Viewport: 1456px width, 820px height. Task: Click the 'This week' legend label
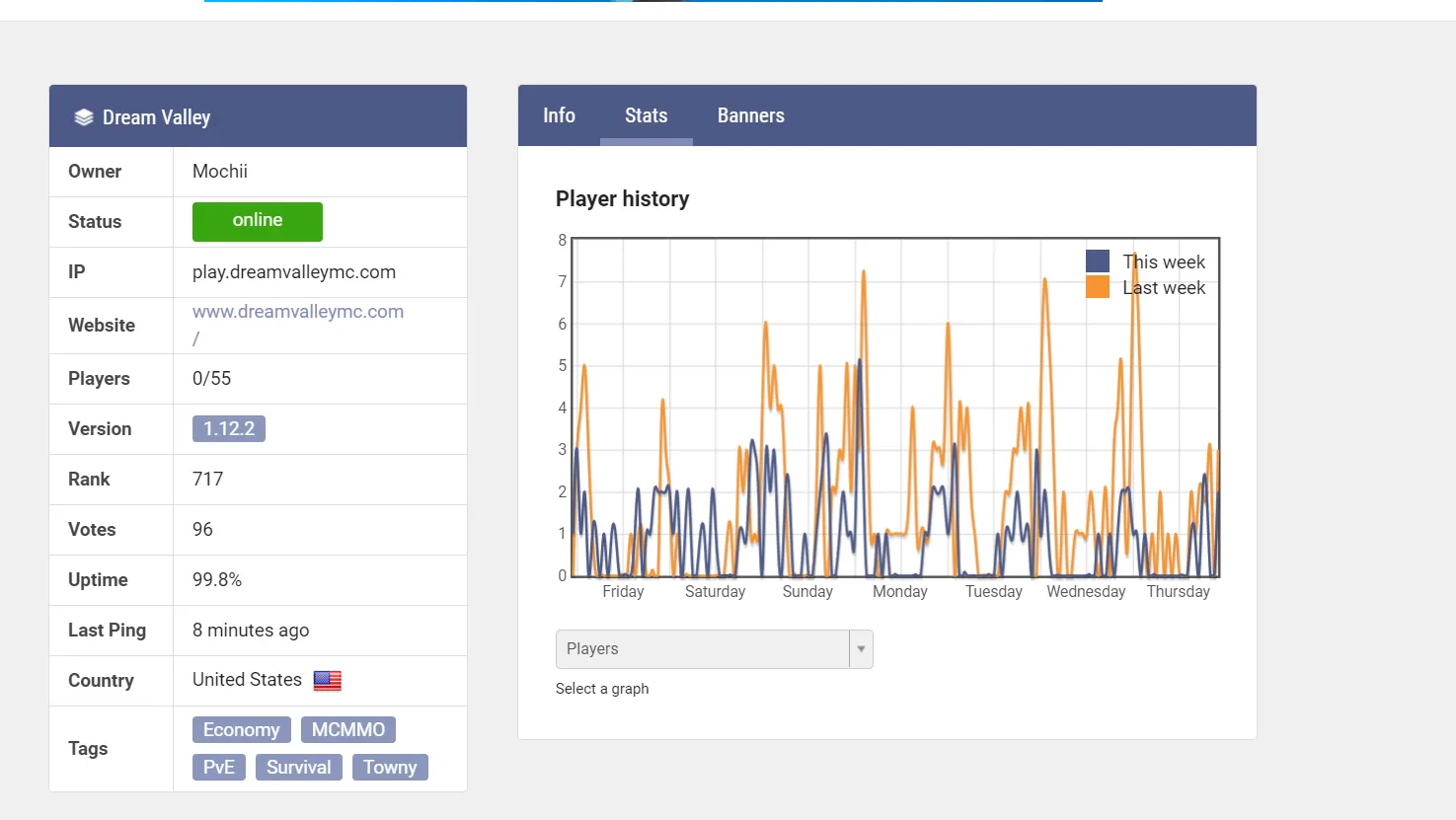[1164, 262]
